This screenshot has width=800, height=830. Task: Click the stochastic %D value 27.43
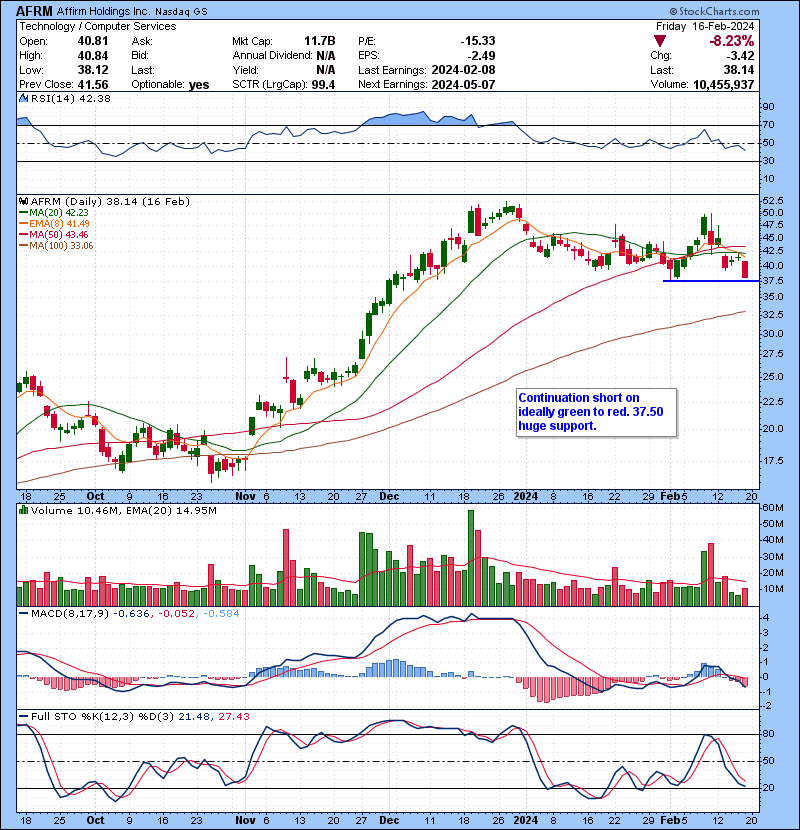(233, 717)
